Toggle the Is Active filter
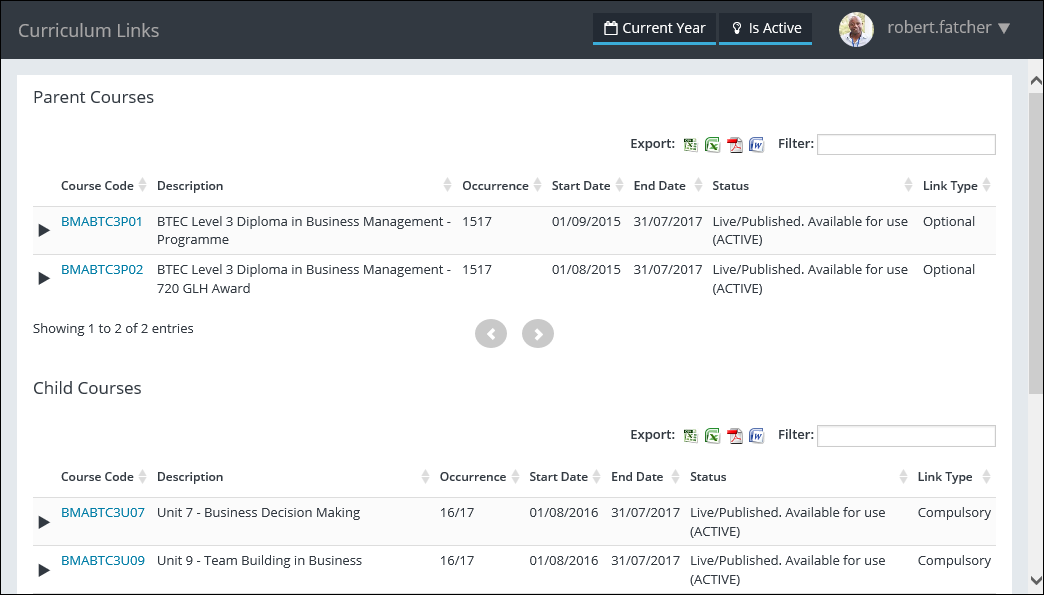 [766, 28]
